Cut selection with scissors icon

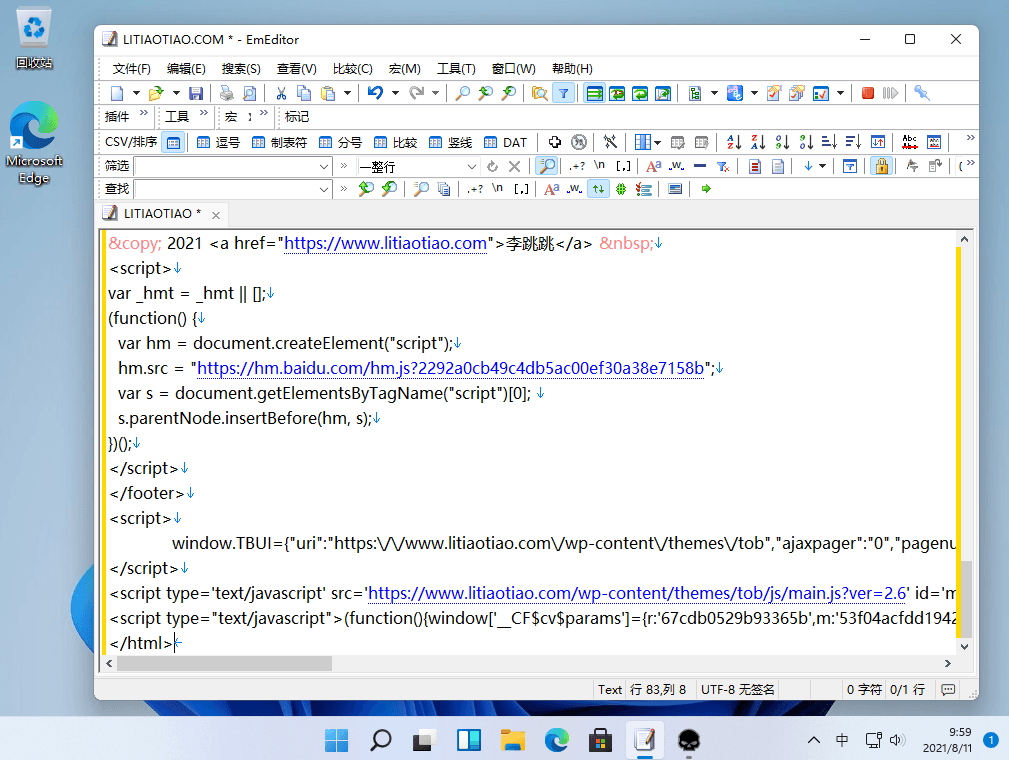click(281, 93)
